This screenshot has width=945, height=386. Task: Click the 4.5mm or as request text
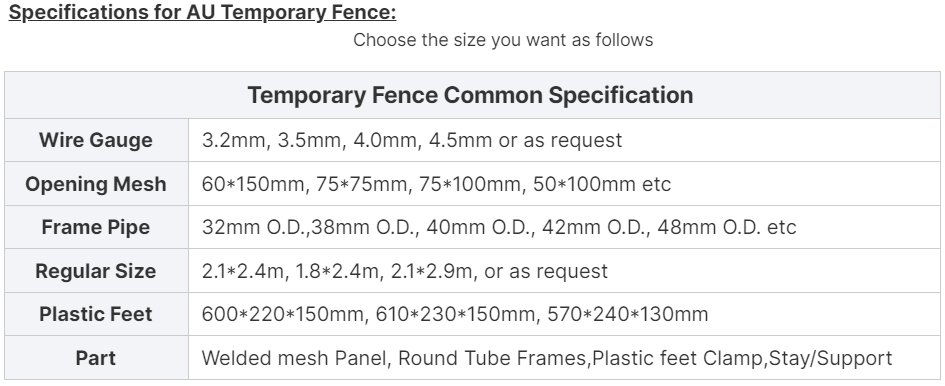[x=525, y=140]
